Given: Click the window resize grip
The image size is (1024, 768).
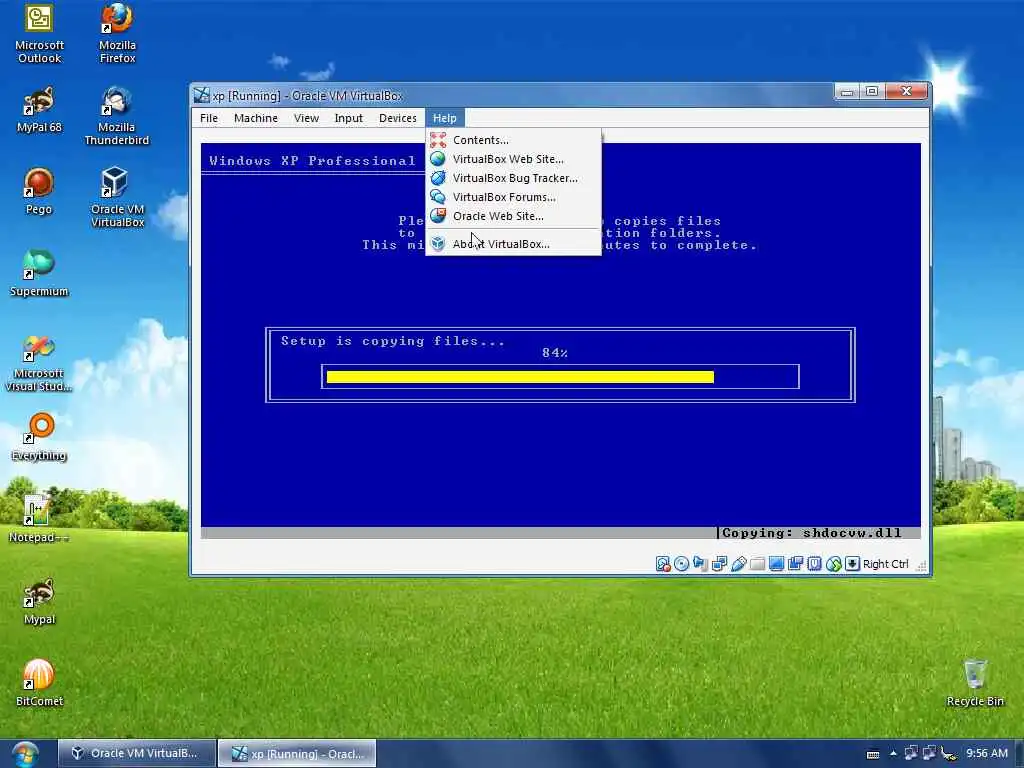Looking at the screenshot, I should tap(921, 566).
